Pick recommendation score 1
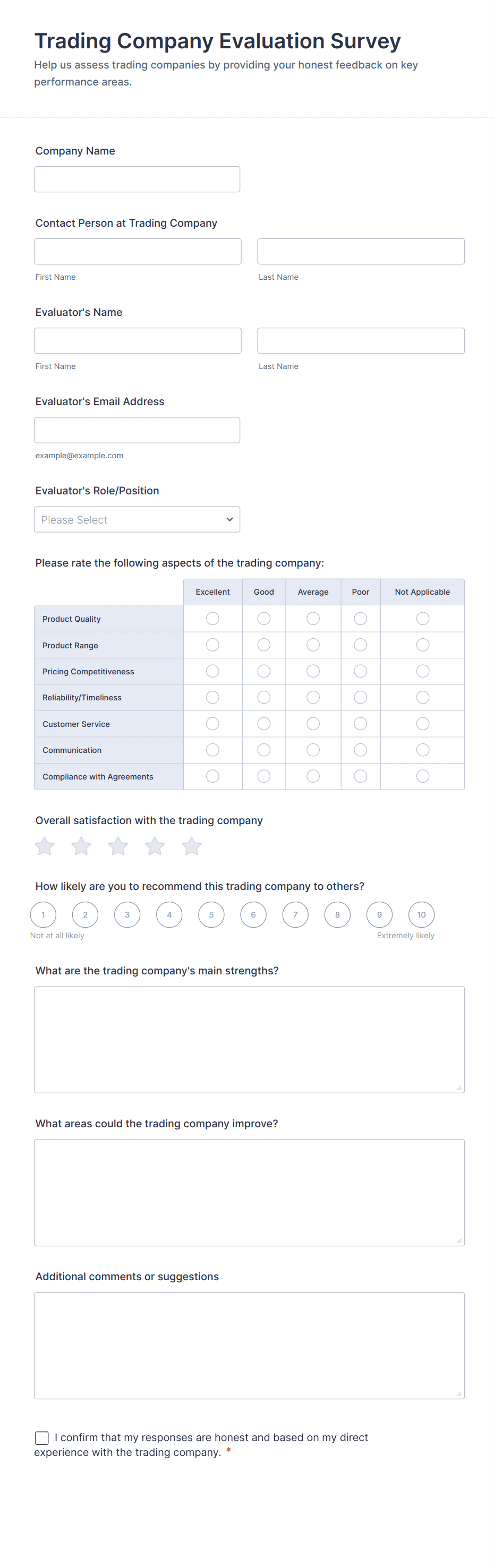494x1568 pixels. pyautogui.click(x=43, y=914)
